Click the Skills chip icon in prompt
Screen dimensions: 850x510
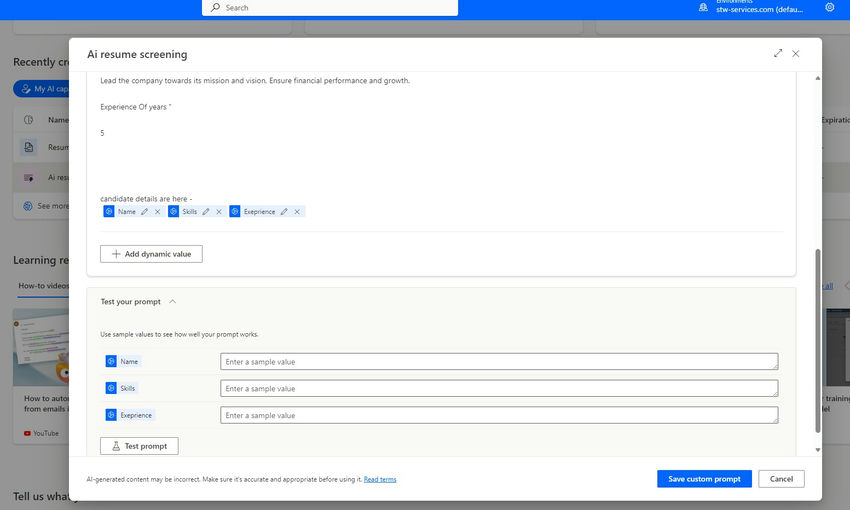tap(173, 211)
